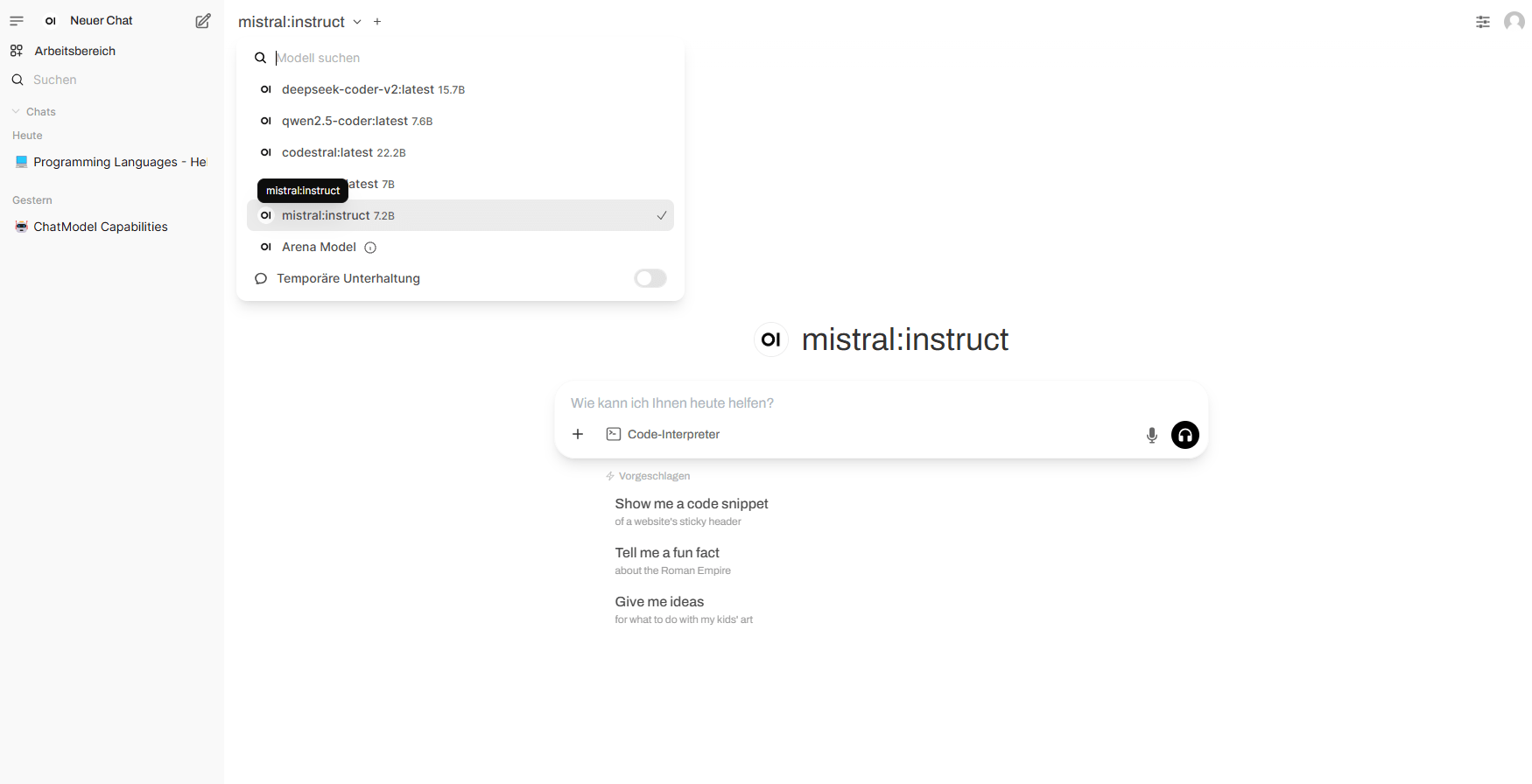Click the microphone voice input icon
This screenshot has height=784, width=1532.
pyautogui.click(x=1152, y=435)
